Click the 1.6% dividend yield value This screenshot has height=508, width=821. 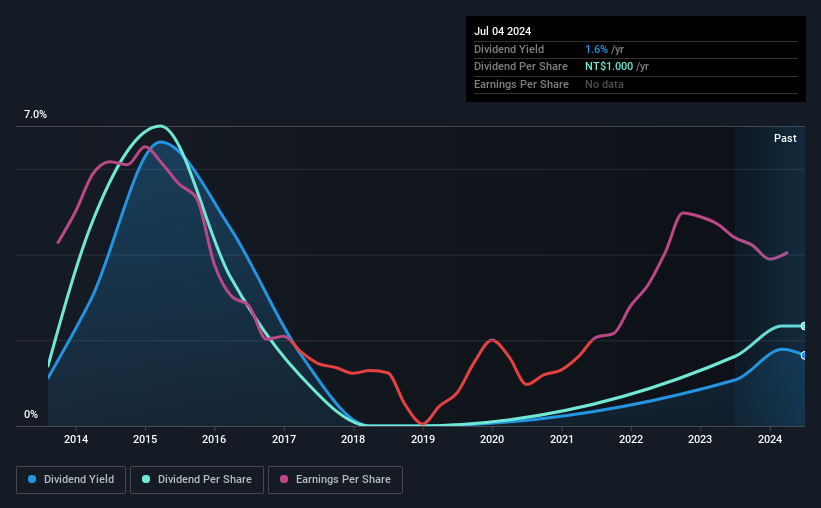596,49
